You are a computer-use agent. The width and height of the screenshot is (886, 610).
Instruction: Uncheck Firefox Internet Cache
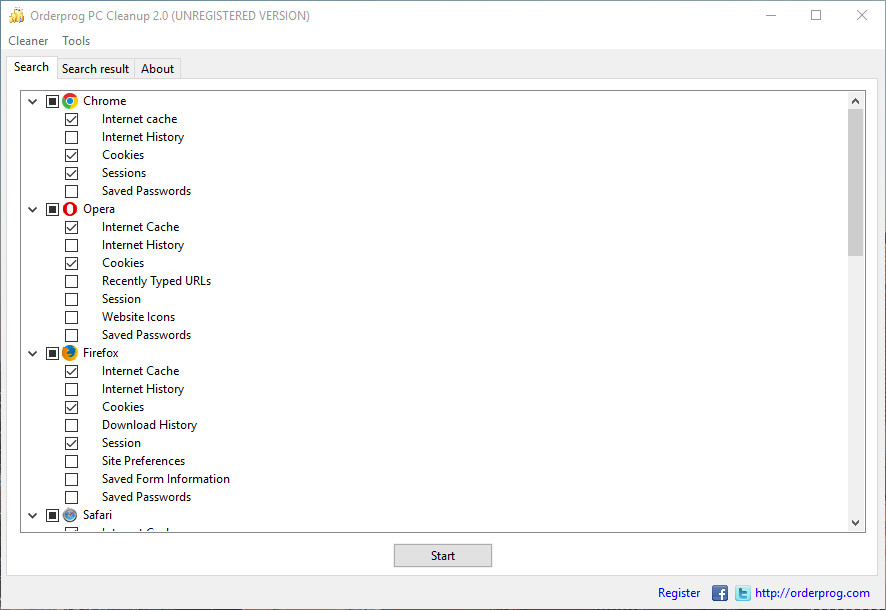[71, 371]
